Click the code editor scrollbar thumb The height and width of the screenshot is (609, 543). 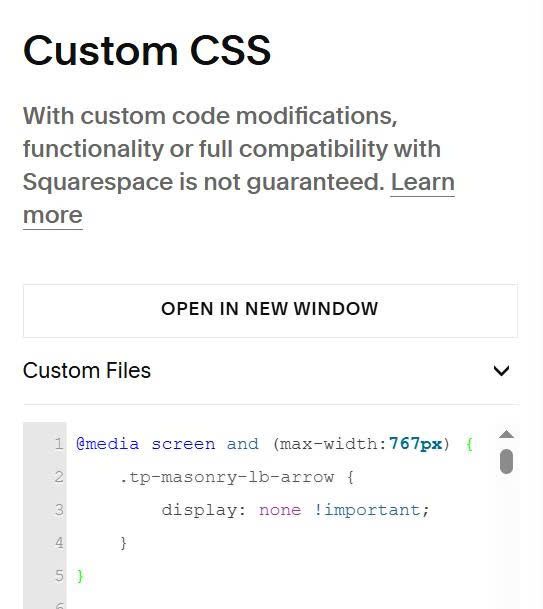[506, 461]
